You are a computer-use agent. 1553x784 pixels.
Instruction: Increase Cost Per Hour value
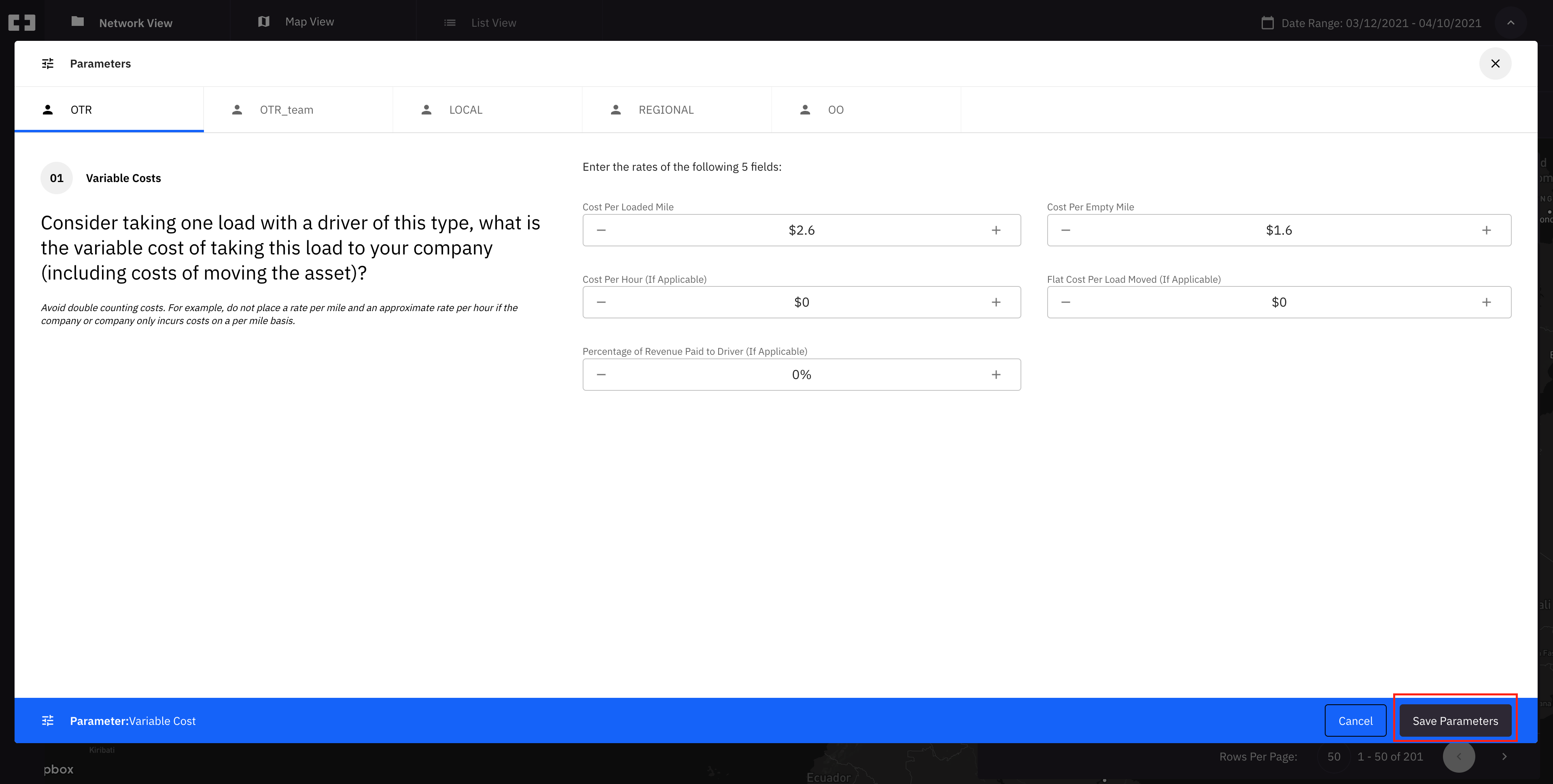(996, 303)
